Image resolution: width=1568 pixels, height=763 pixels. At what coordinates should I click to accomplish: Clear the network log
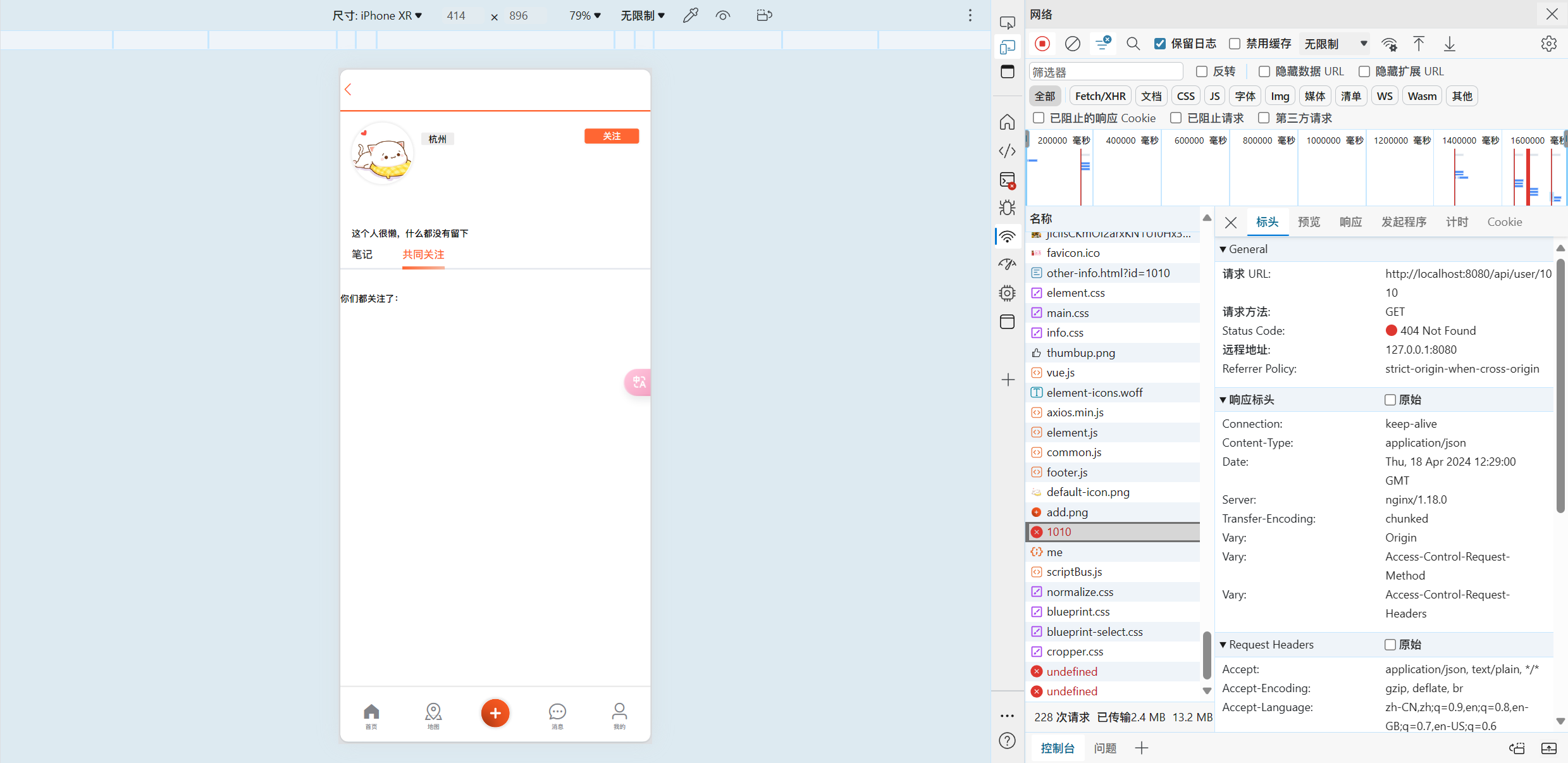coord(1072,44)
